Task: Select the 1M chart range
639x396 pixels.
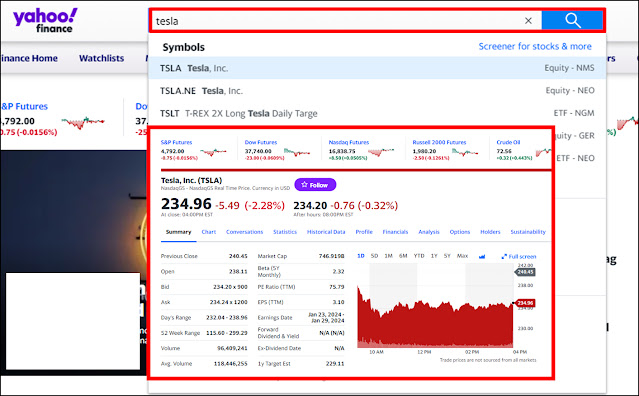Action: point(388,256)
